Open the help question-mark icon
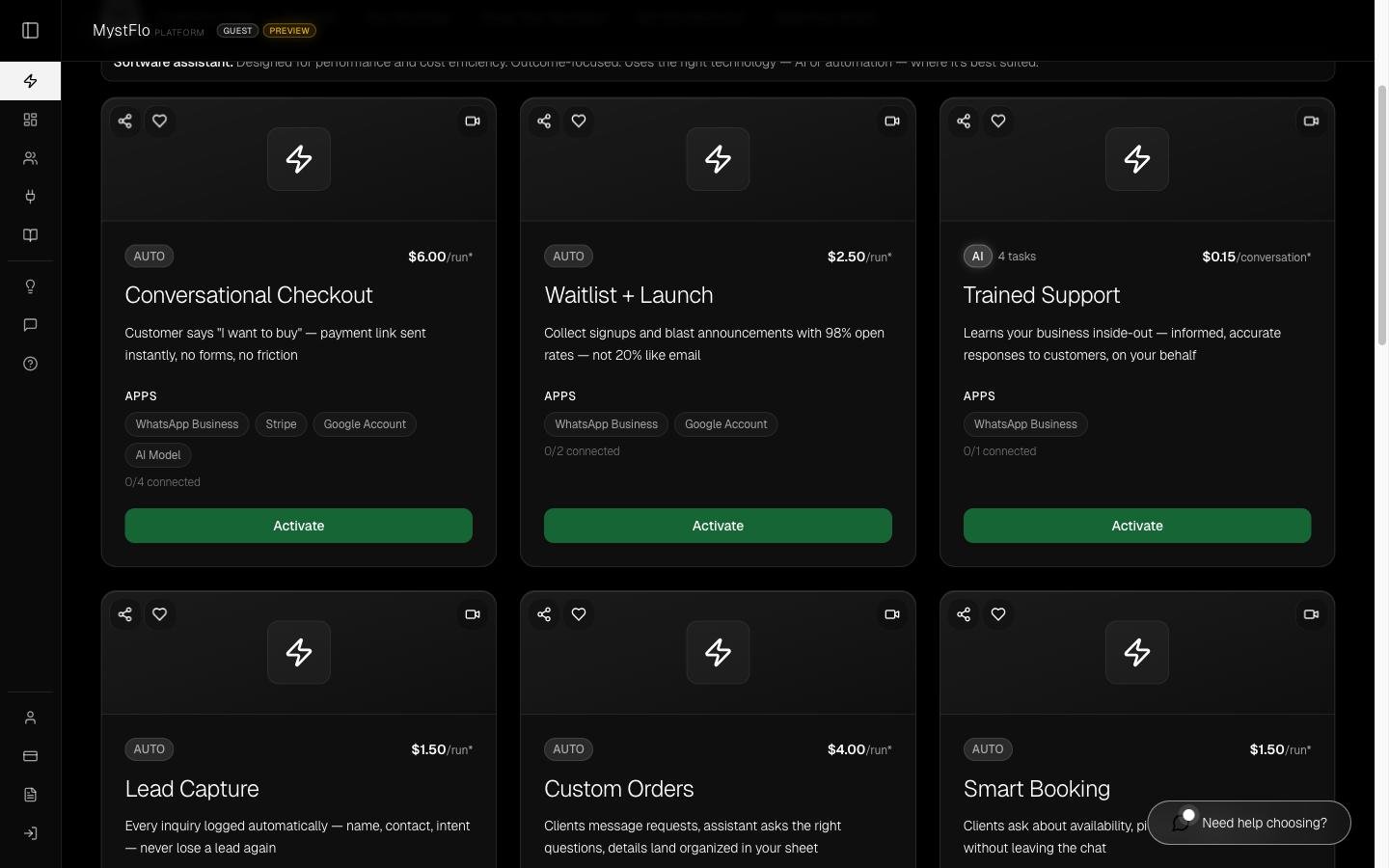The height and width of the screenshot is (868, 1389). coord(30,364)
